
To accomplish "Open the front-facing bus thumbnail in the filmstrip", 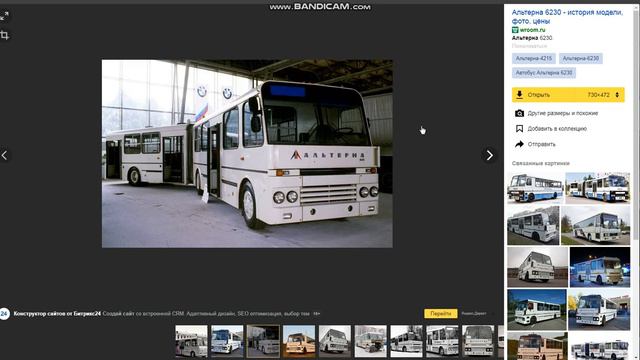I will 478,340.
